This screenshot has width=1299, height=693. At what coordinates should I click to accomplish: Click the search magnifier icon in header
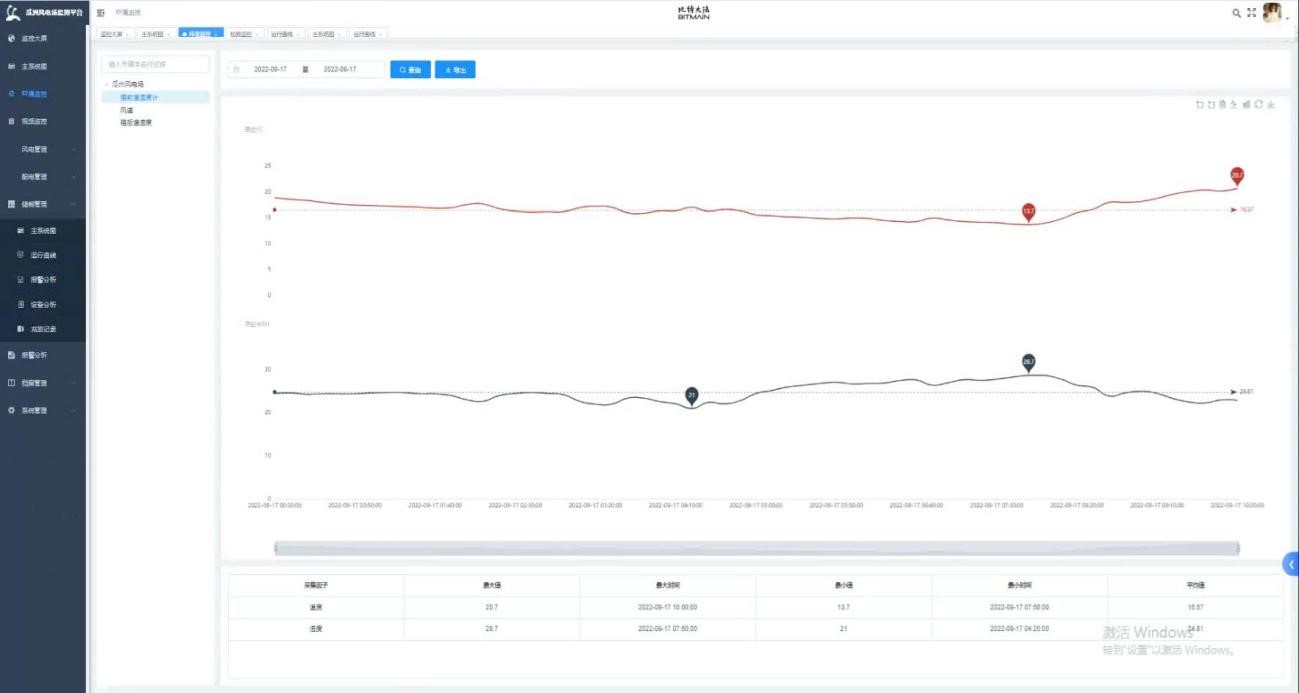point(1236,13)
